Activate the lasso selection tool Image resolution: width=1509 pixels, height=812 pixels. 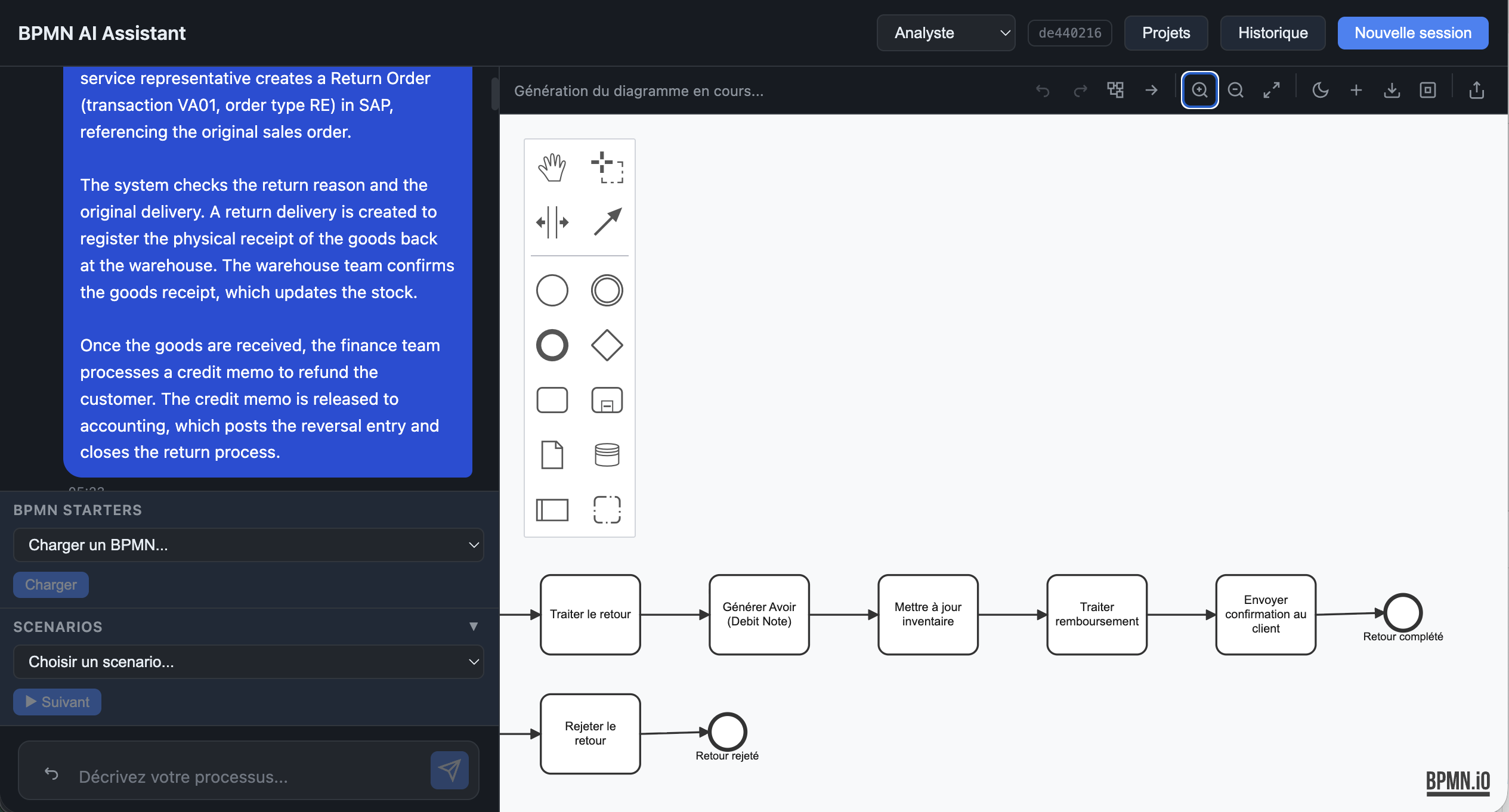click(607, 168)
